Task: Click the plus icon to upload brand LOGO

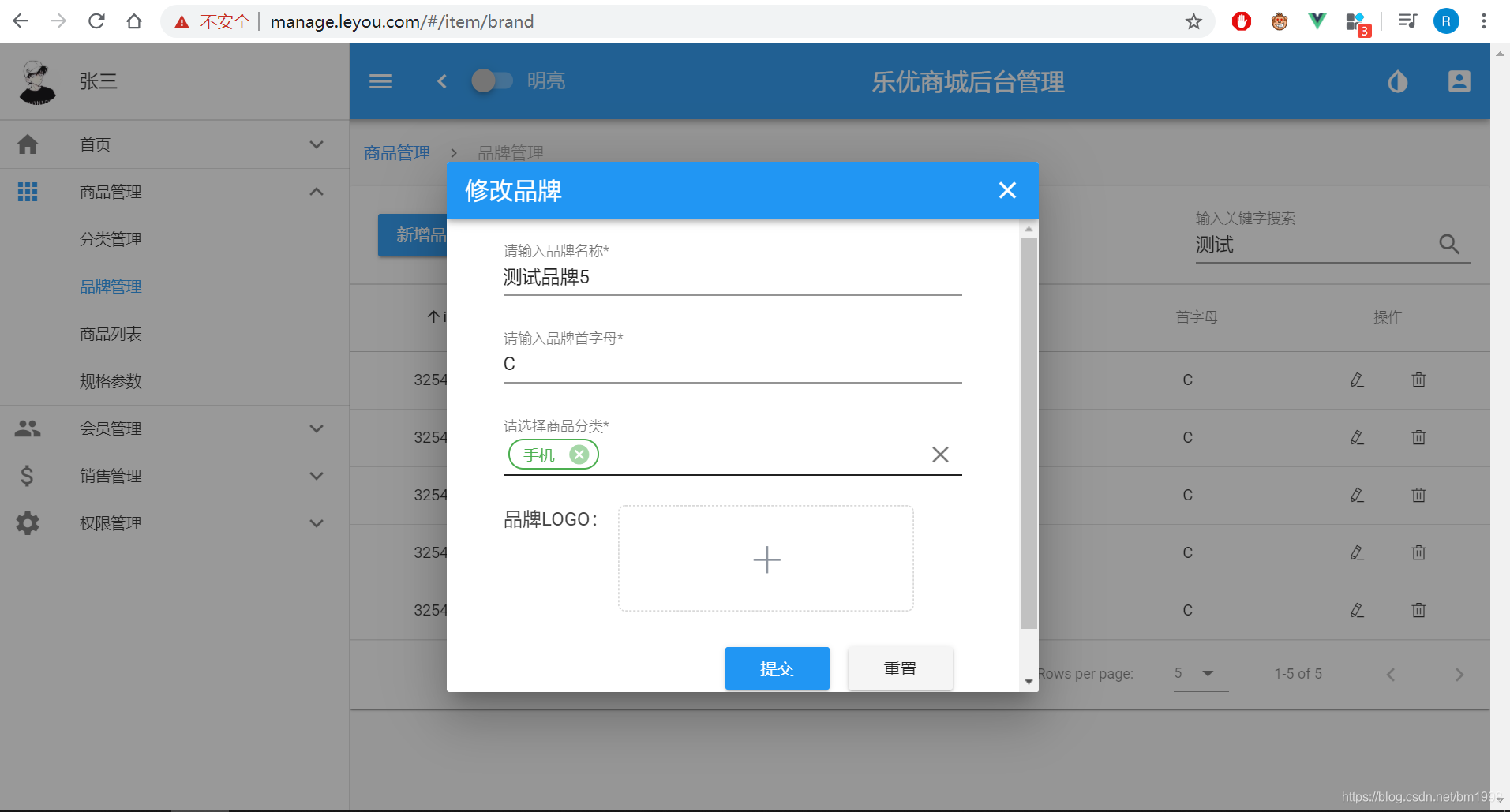Action: [765, 559]
